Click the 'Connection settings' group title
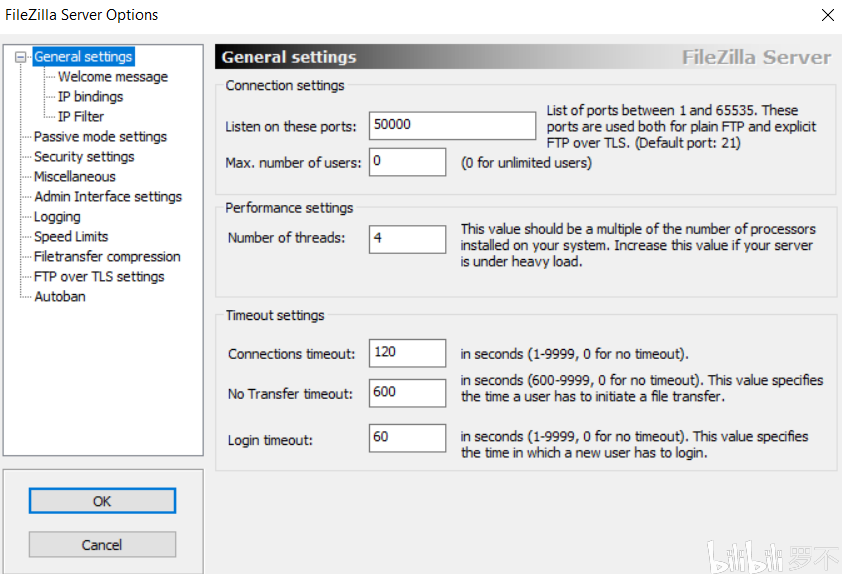 point(285,85)
